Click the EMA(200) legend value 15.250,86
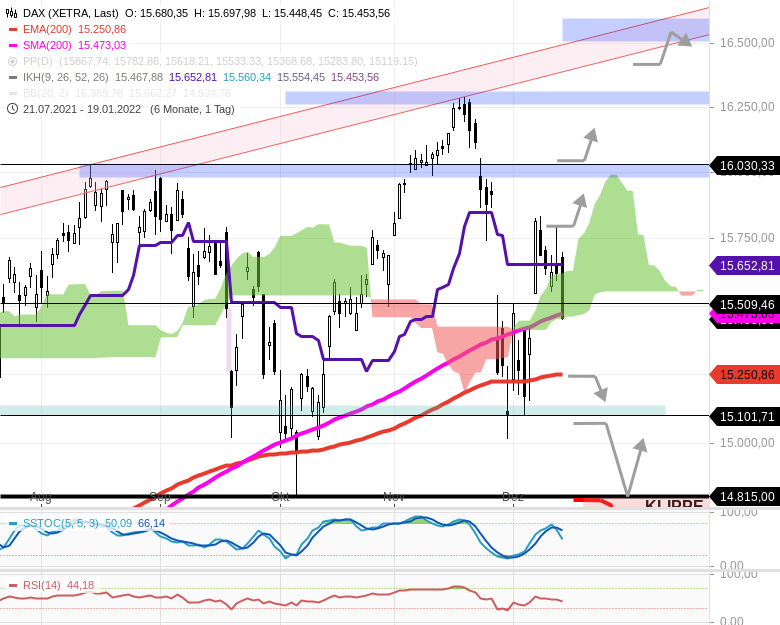The height and width of the screenshot is (625, 780). (102, 29)
